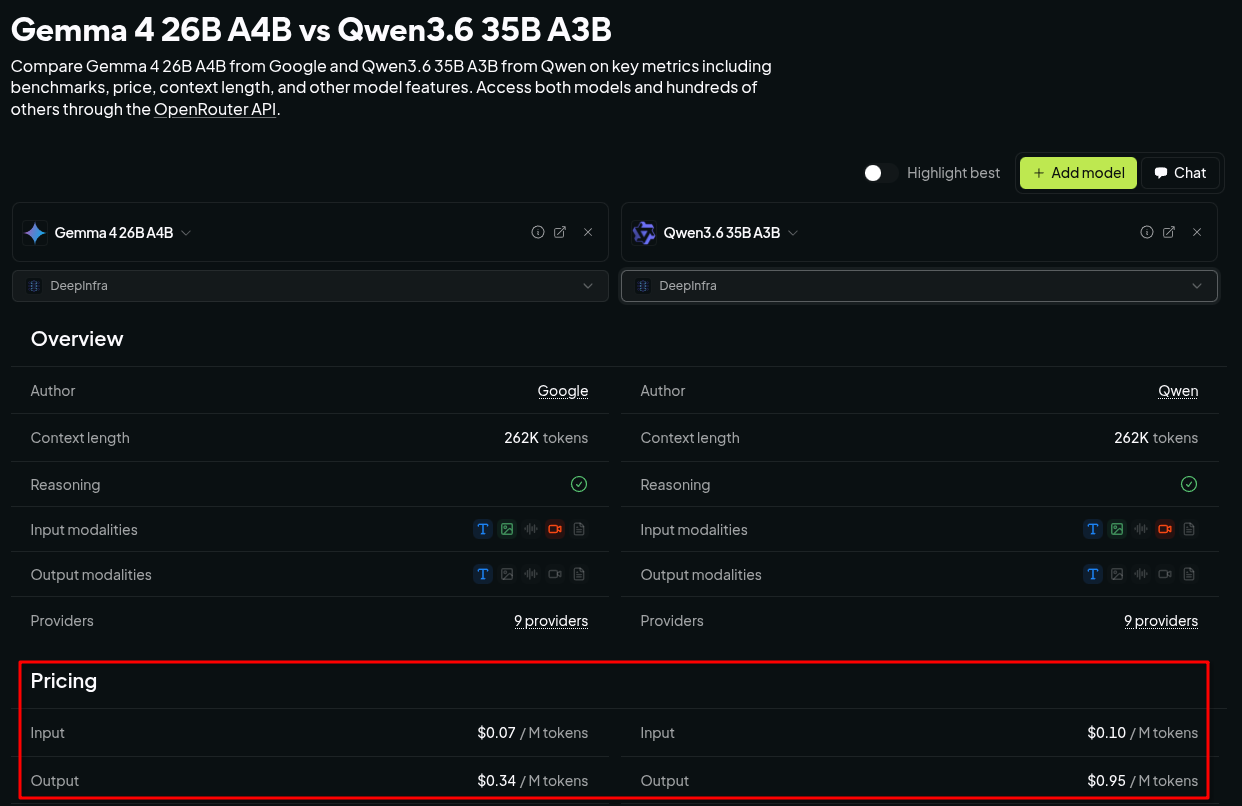This screenshot has height=806, width=1242.
Task: View Qwen's 9 providers link
Action: pos(1161,621)
